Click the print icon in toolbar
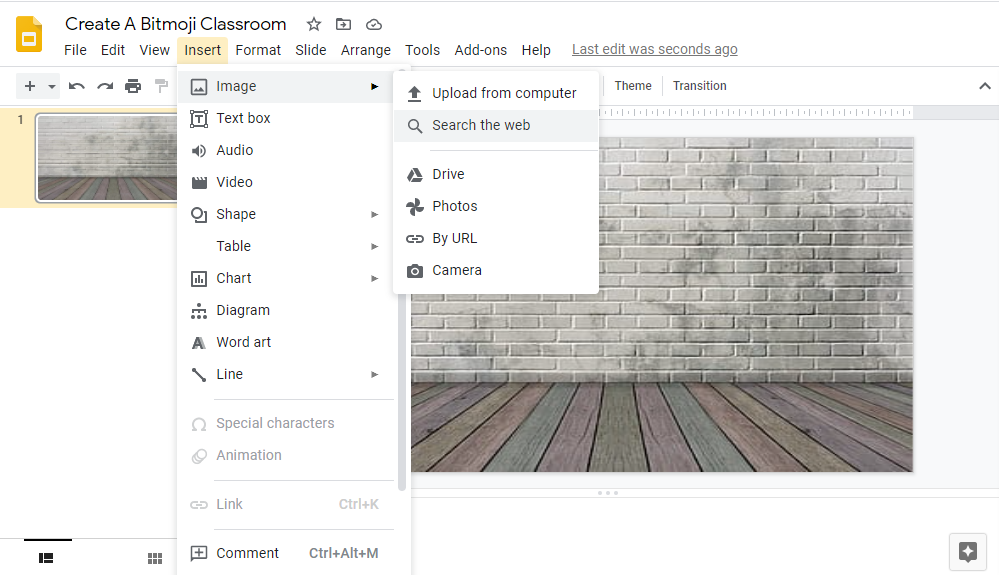 click(133, 86)
